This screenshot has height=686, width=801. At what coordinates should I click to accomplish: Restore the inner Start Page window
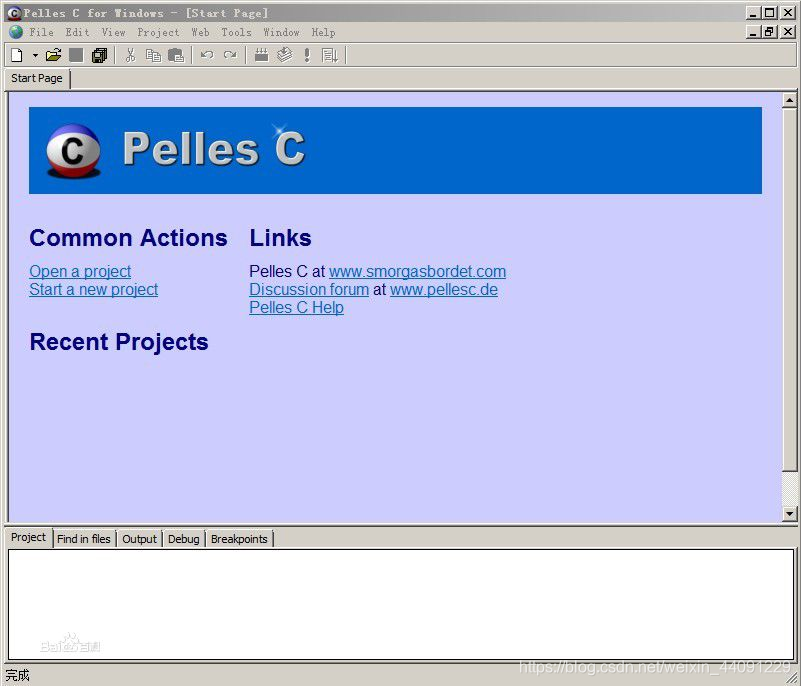[x=769, y=32]
